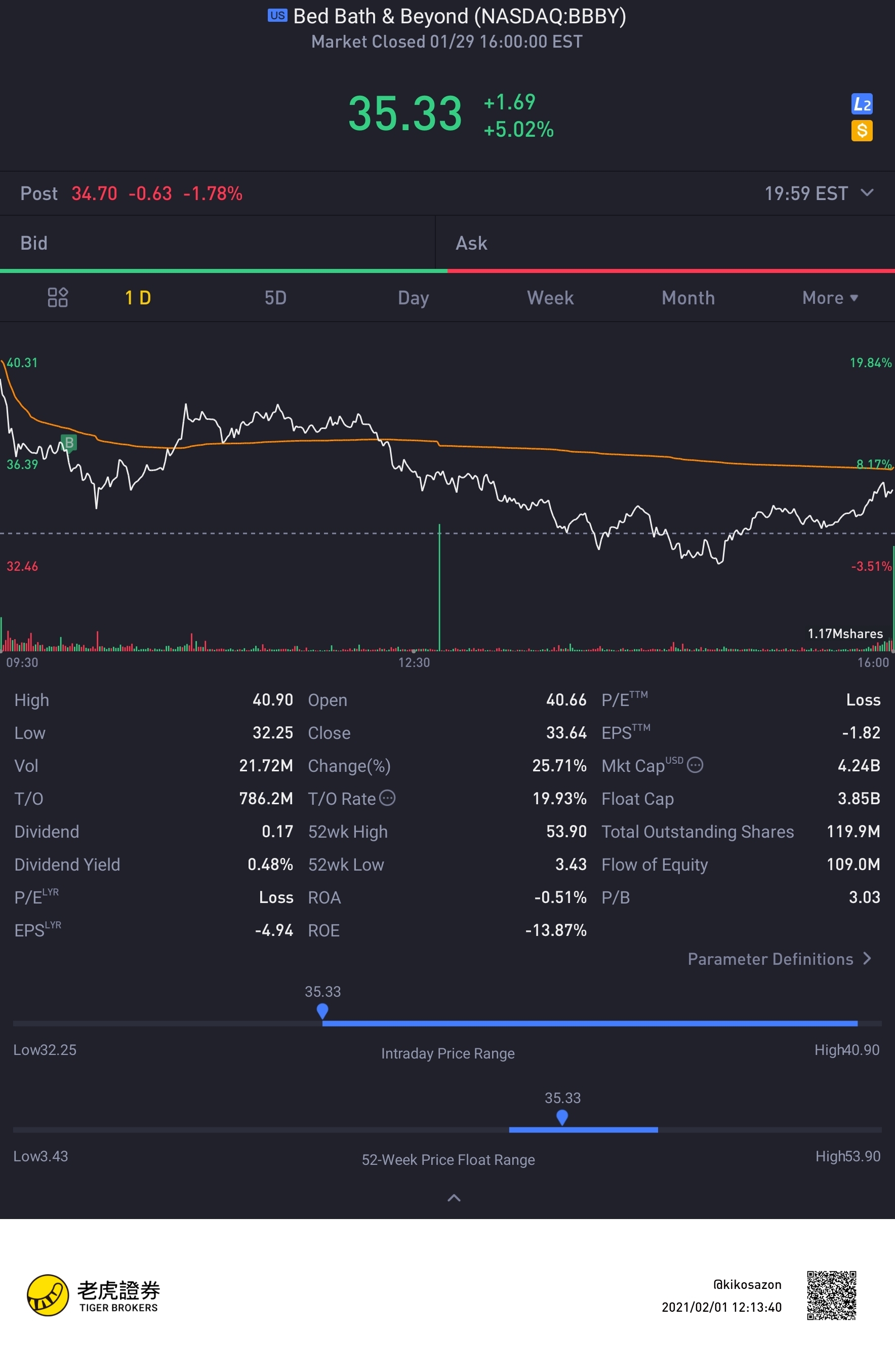This screenshot has width=895, height=1372.
Task: Tap the 52wk Low 3.43 stat value
Action: point(571,864)
